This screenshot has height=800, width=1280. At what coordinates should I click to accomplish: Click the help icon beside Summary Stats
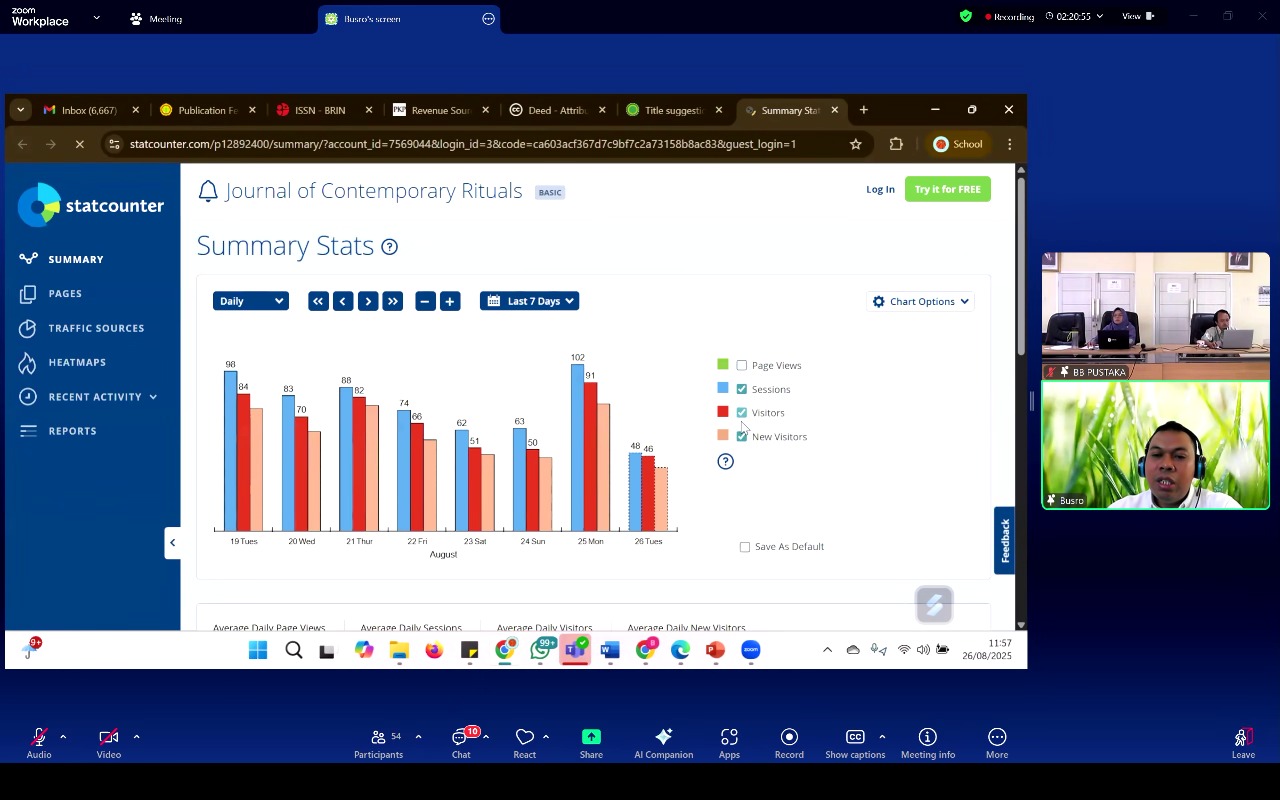click(390, 247)
